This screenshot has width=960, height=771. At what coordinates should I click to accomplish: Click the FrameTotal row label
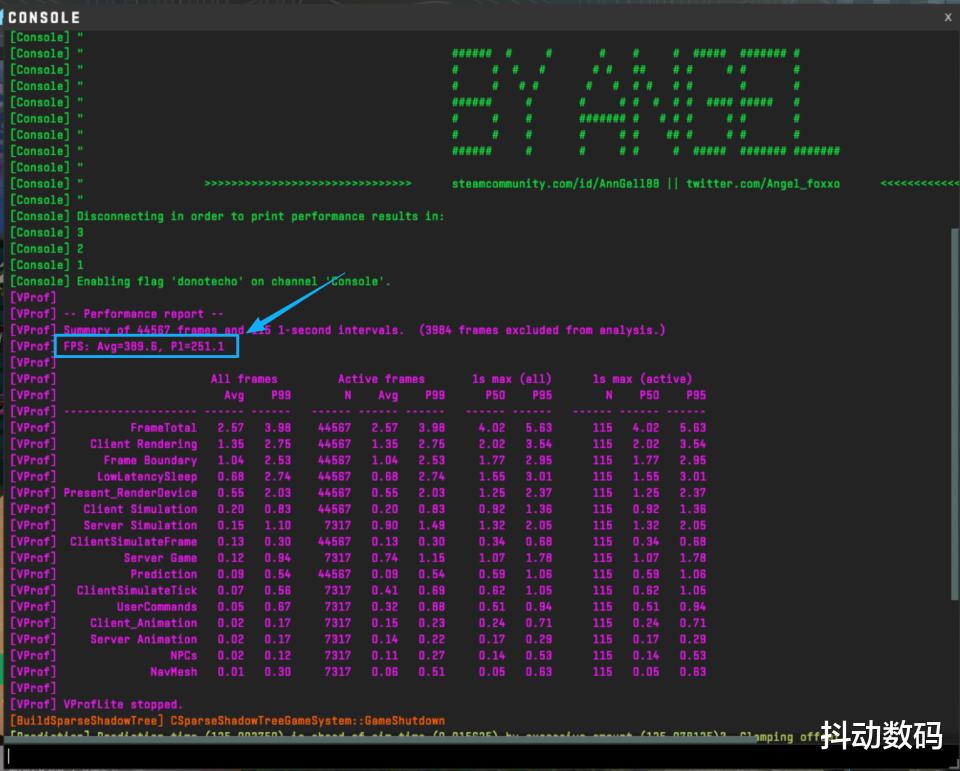pos(163,428)
